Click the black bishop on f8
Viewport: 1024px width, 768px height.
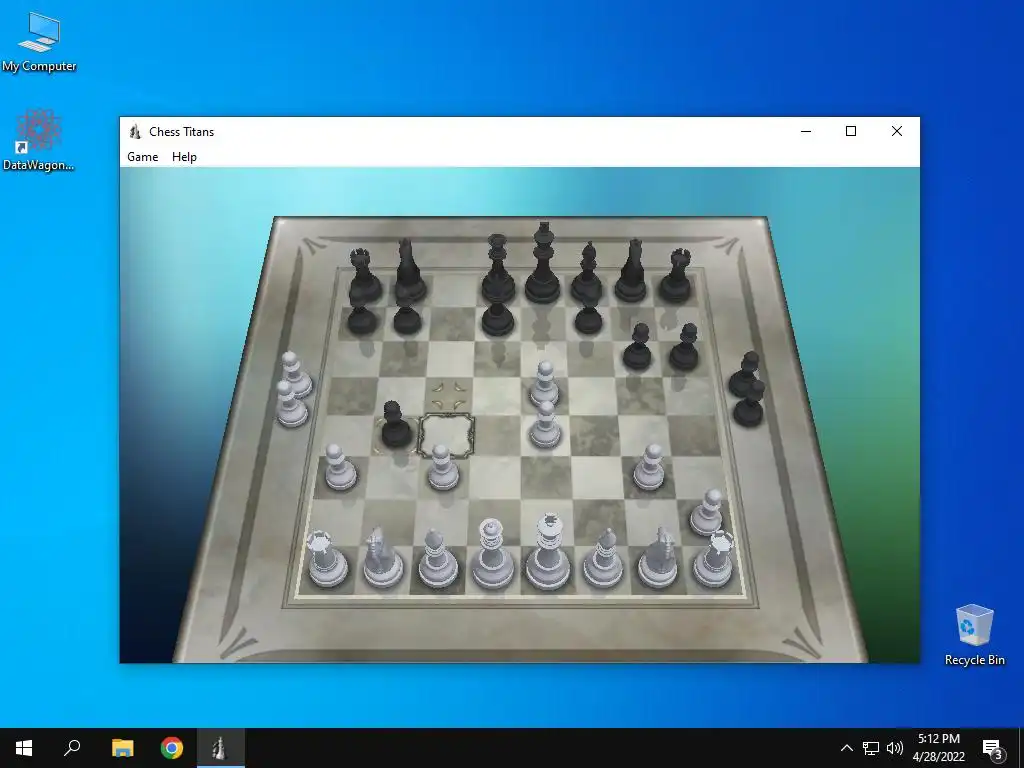click(587, 272)
